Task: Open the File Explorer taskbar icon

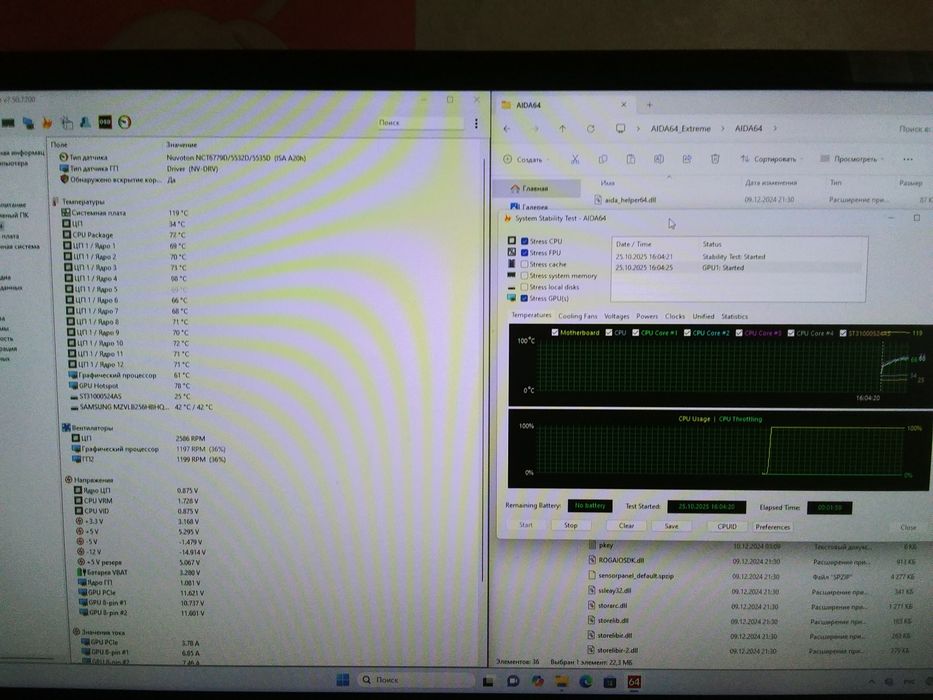Action: 562,681
